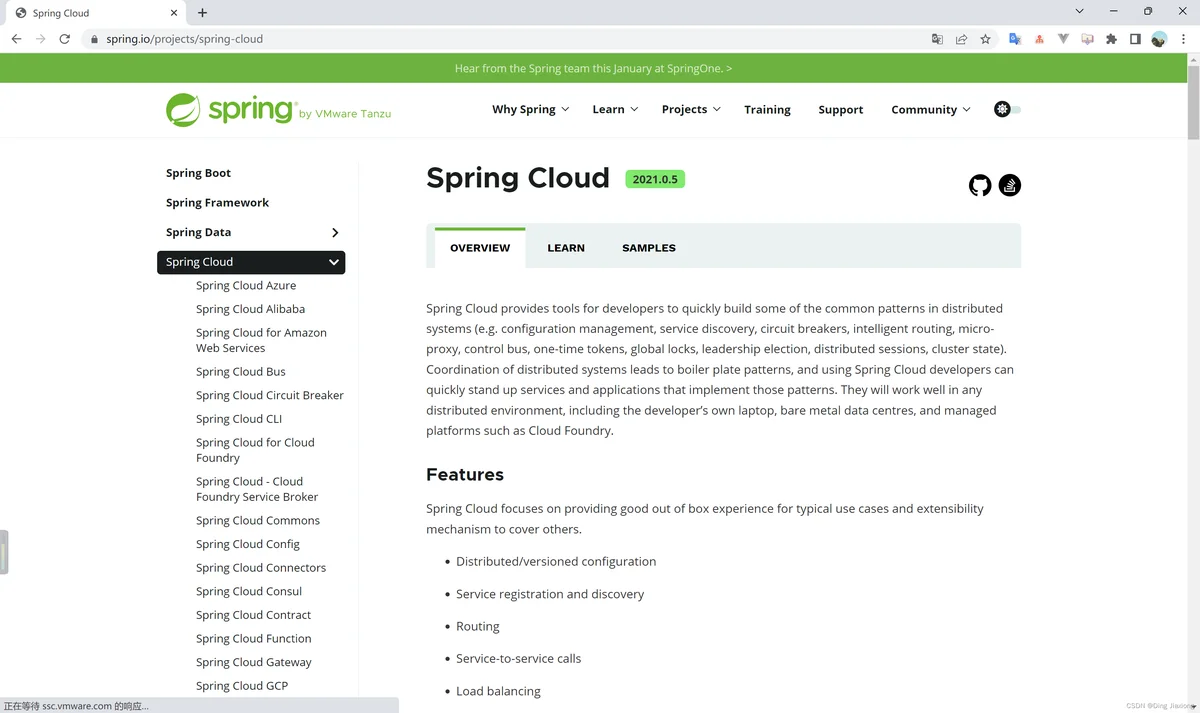1200x713 pixels.
Task: Click the SpringOne announcement banner link
Action: [593, 68]
